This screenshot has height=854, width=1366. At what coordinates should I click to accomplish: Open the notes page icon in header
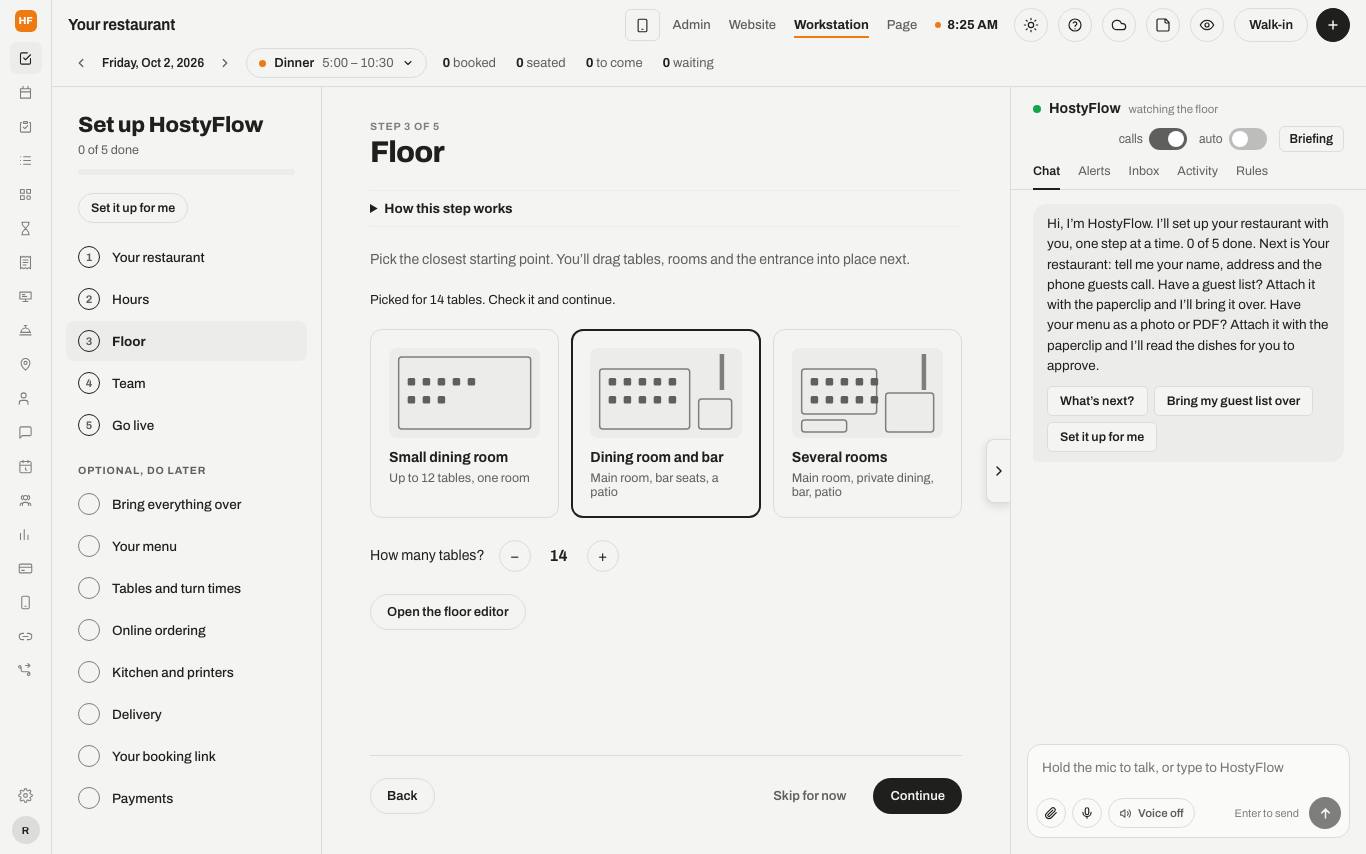coord(1163,25)
